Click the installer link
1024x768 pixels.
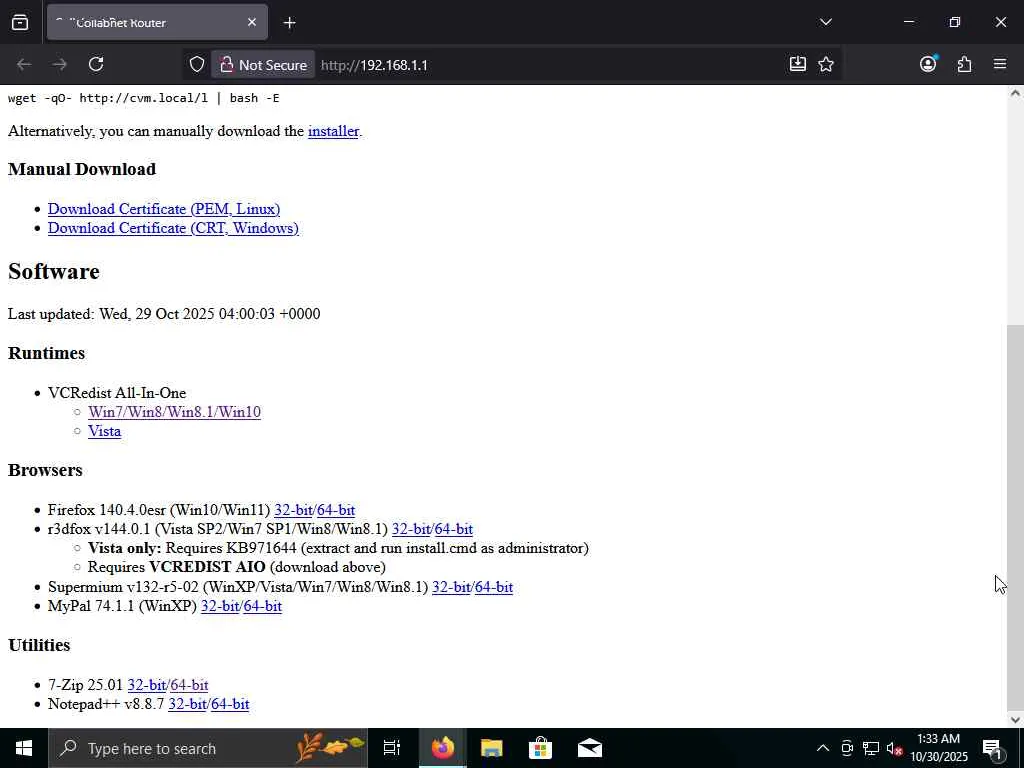[333, 131]
